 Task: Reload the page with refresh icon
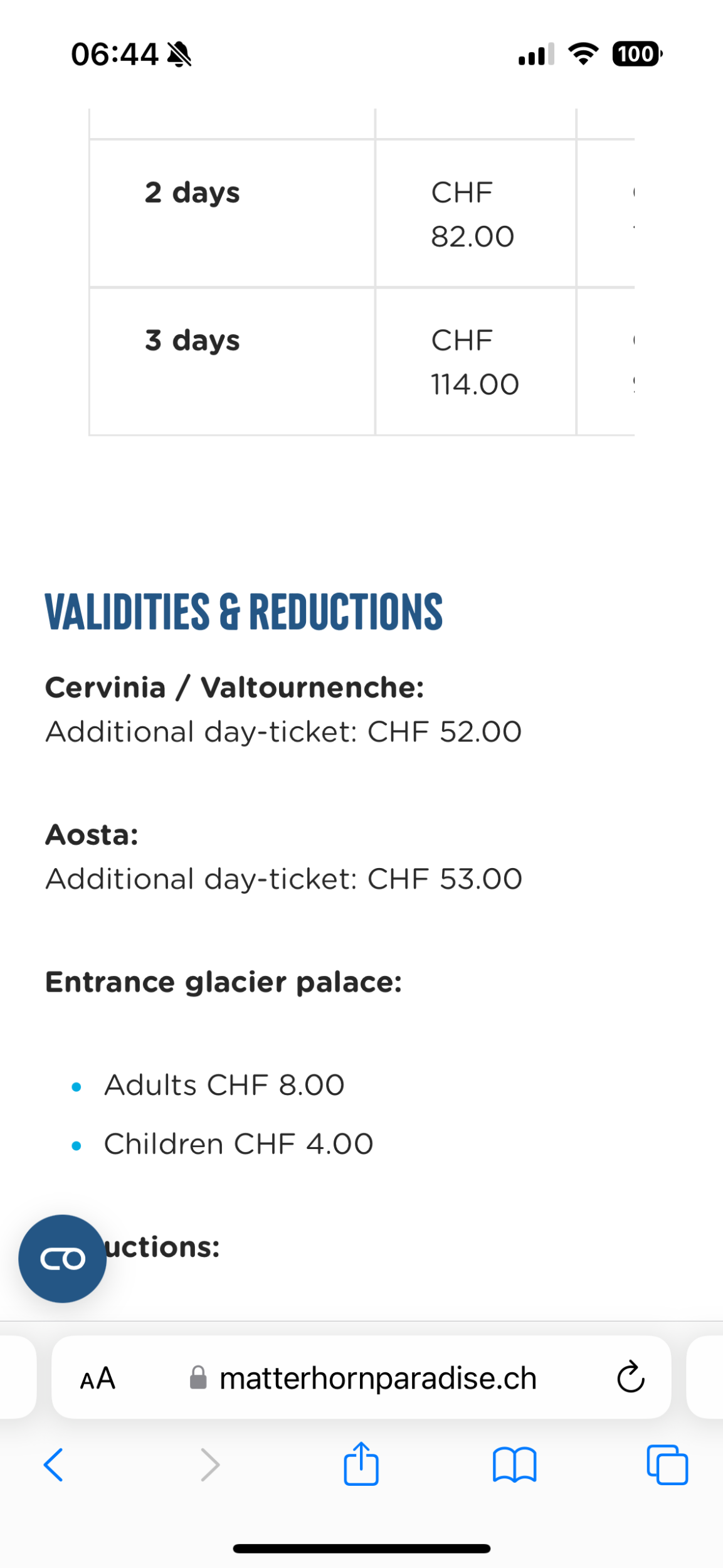coord(630,1378)
